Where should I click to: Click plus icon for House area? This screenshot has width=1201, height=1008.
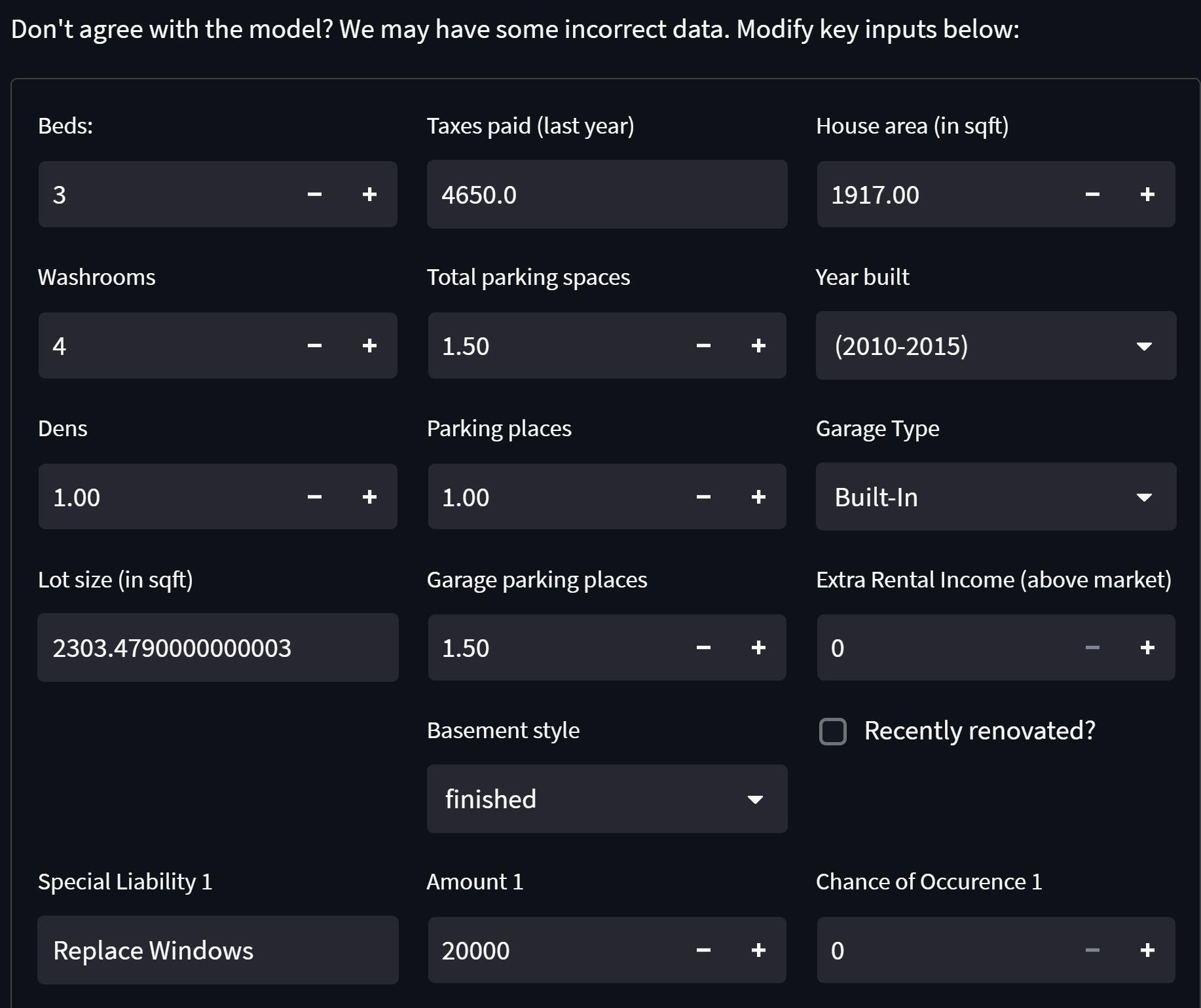coord(1147,195)
